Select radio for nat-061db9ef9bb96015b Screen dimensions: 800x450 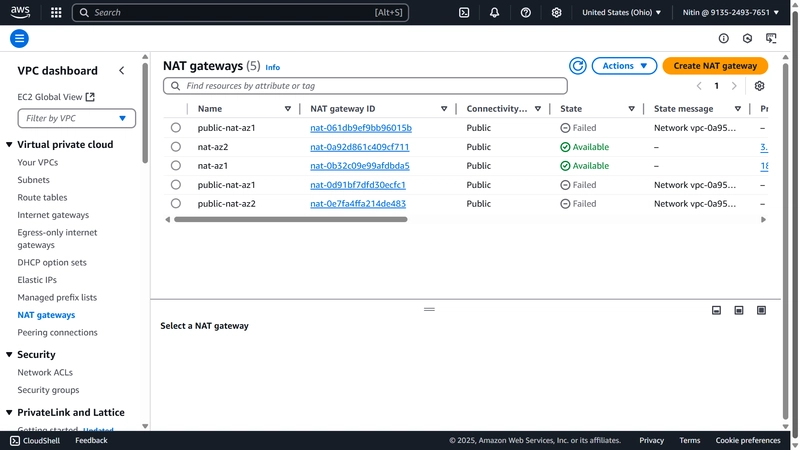tap(176, 128)
